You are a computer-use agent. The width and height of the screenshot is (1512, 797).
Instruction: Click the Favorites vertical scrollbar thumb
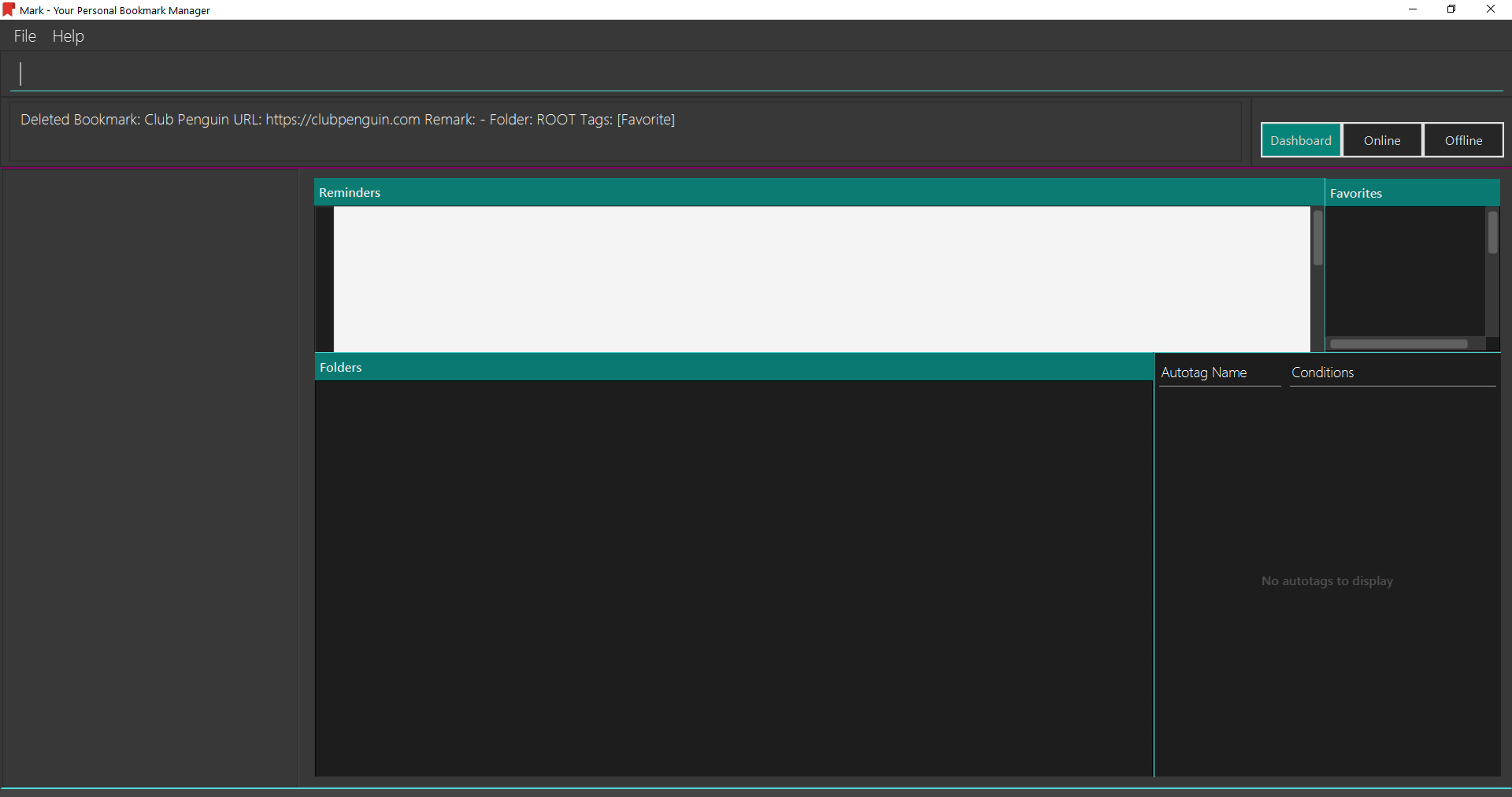click(x=1492, y=232)
